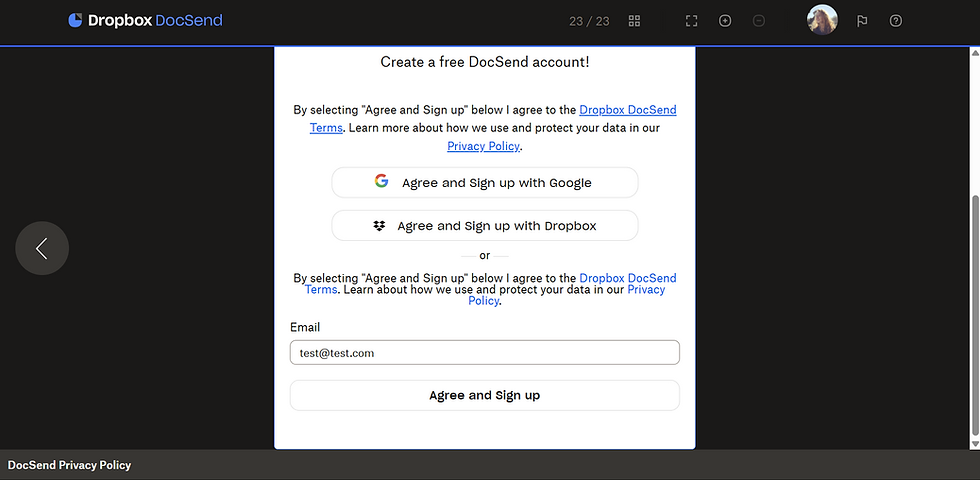The height and width of the screenshot is (480, 980).
Task: Click the DocSend Privacy Policy title text
Action: point(69,465)
